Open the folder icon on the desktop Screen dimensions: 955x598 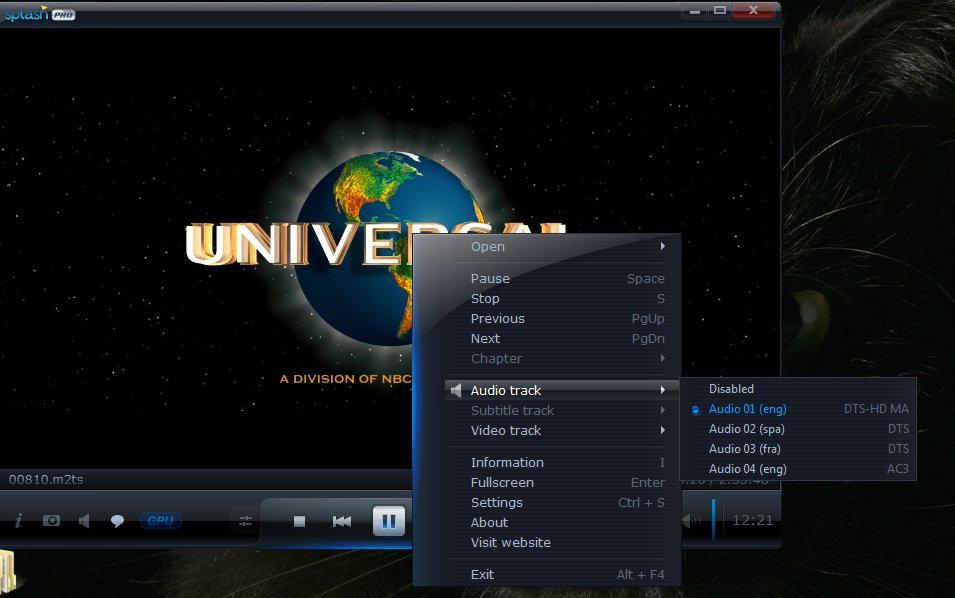7,571
